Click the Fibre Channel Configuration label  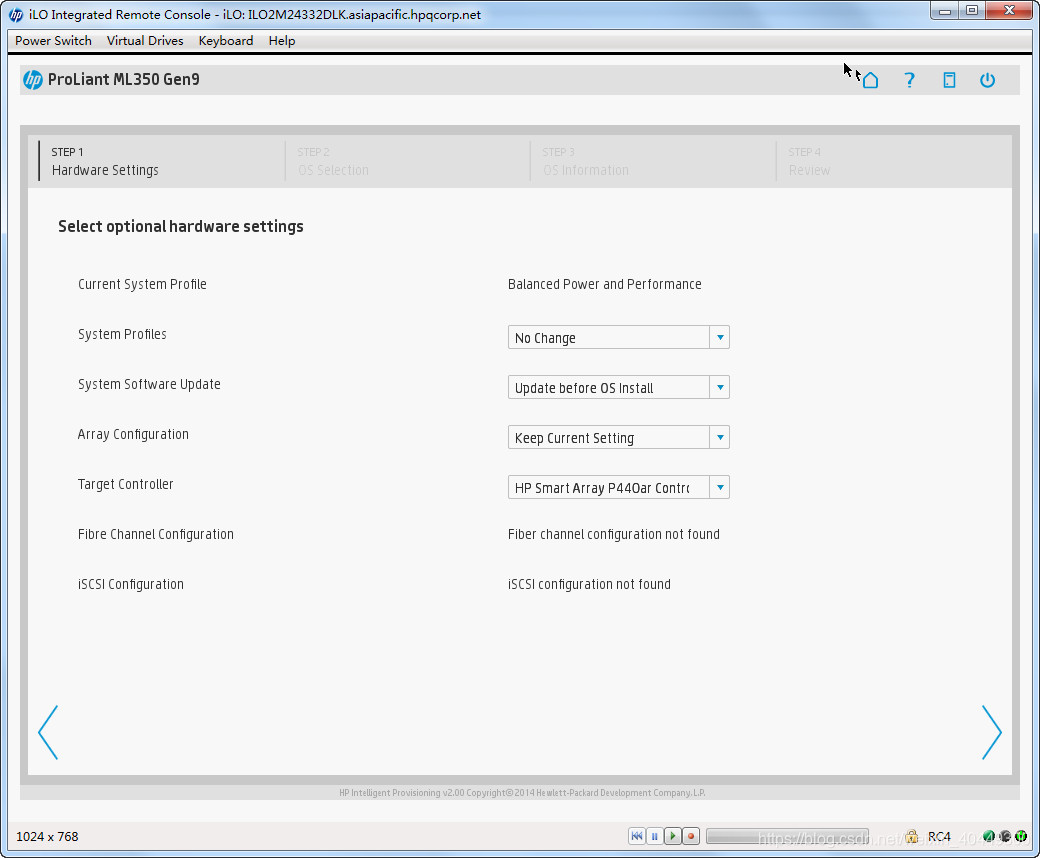155,534
